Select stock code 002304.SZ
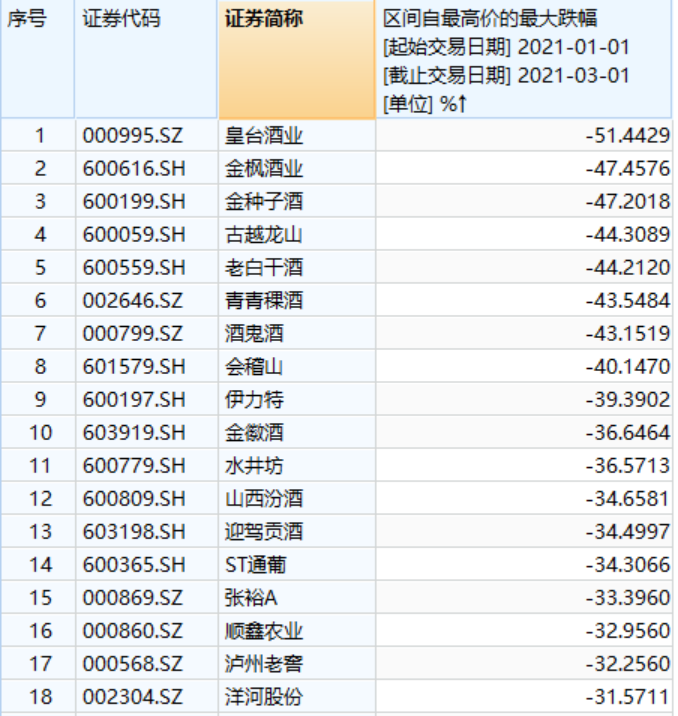Viewport: 678px width, 716px height. (132, 696)
